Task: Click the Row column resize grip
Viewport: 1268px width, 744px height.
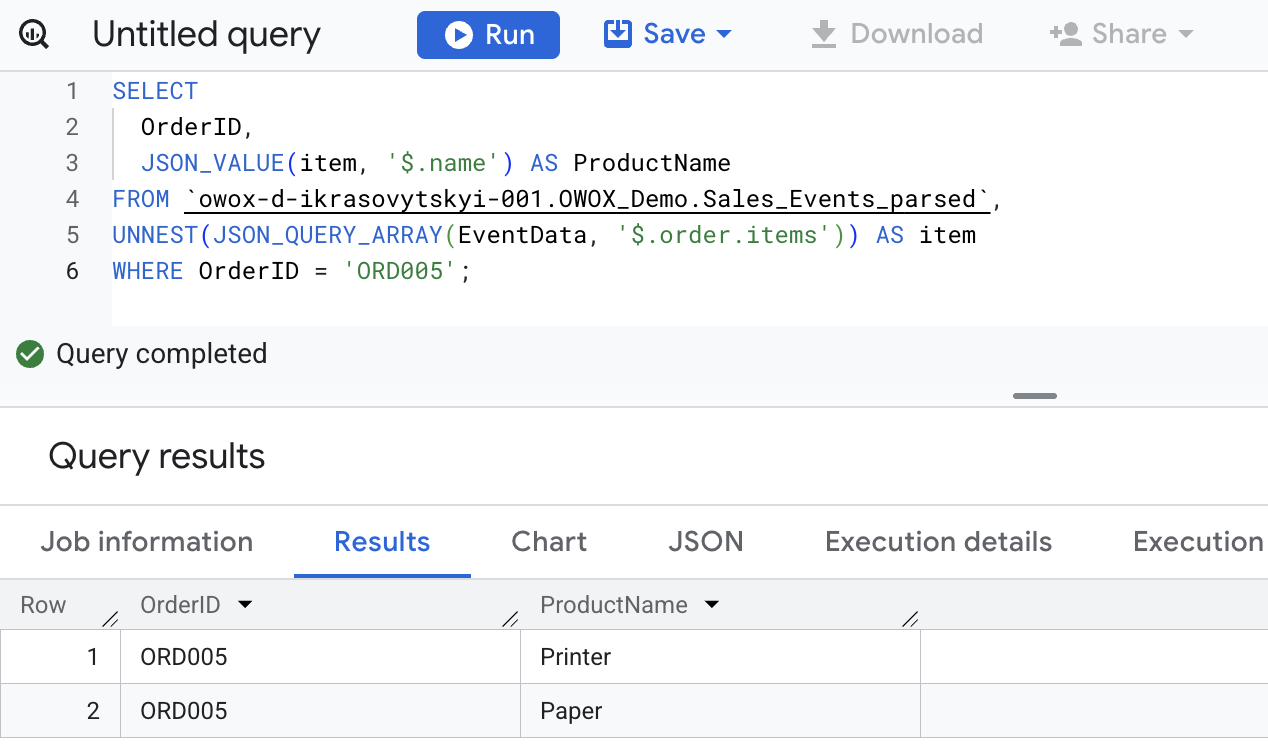Action: click(110, 619)
